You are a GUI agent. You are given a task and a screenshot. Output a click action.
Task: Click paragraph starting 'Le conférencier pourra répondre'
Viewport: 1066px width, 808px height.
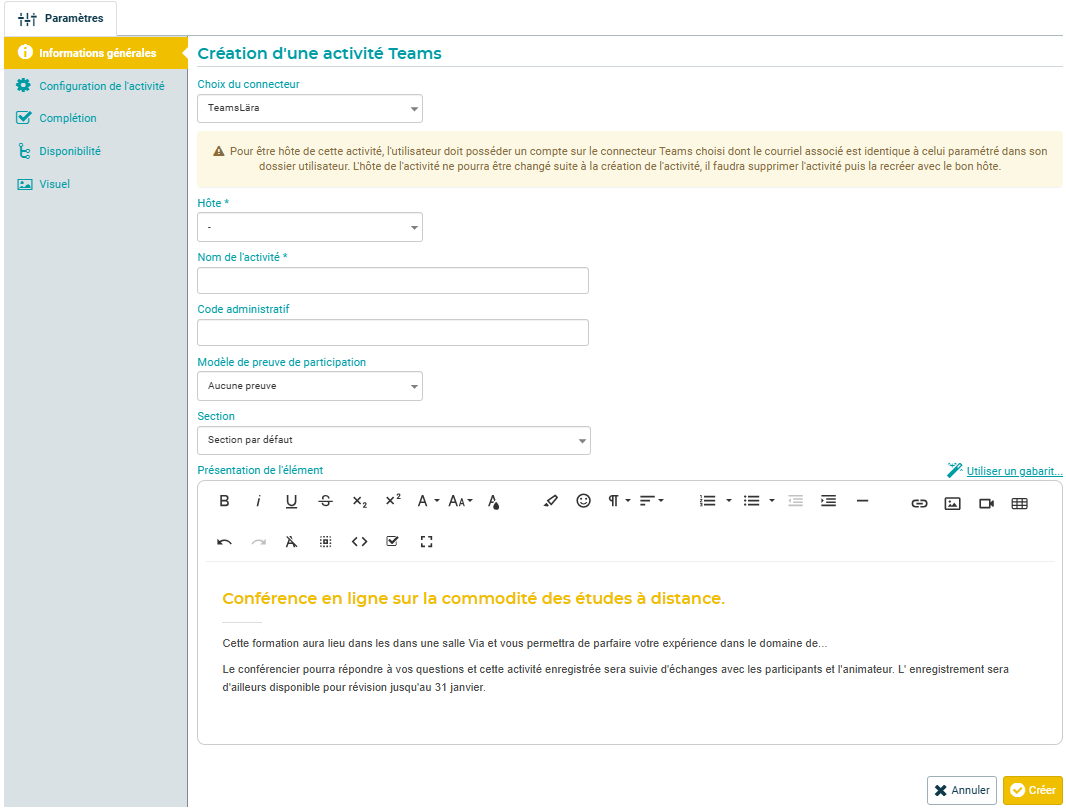pos(615,678)
